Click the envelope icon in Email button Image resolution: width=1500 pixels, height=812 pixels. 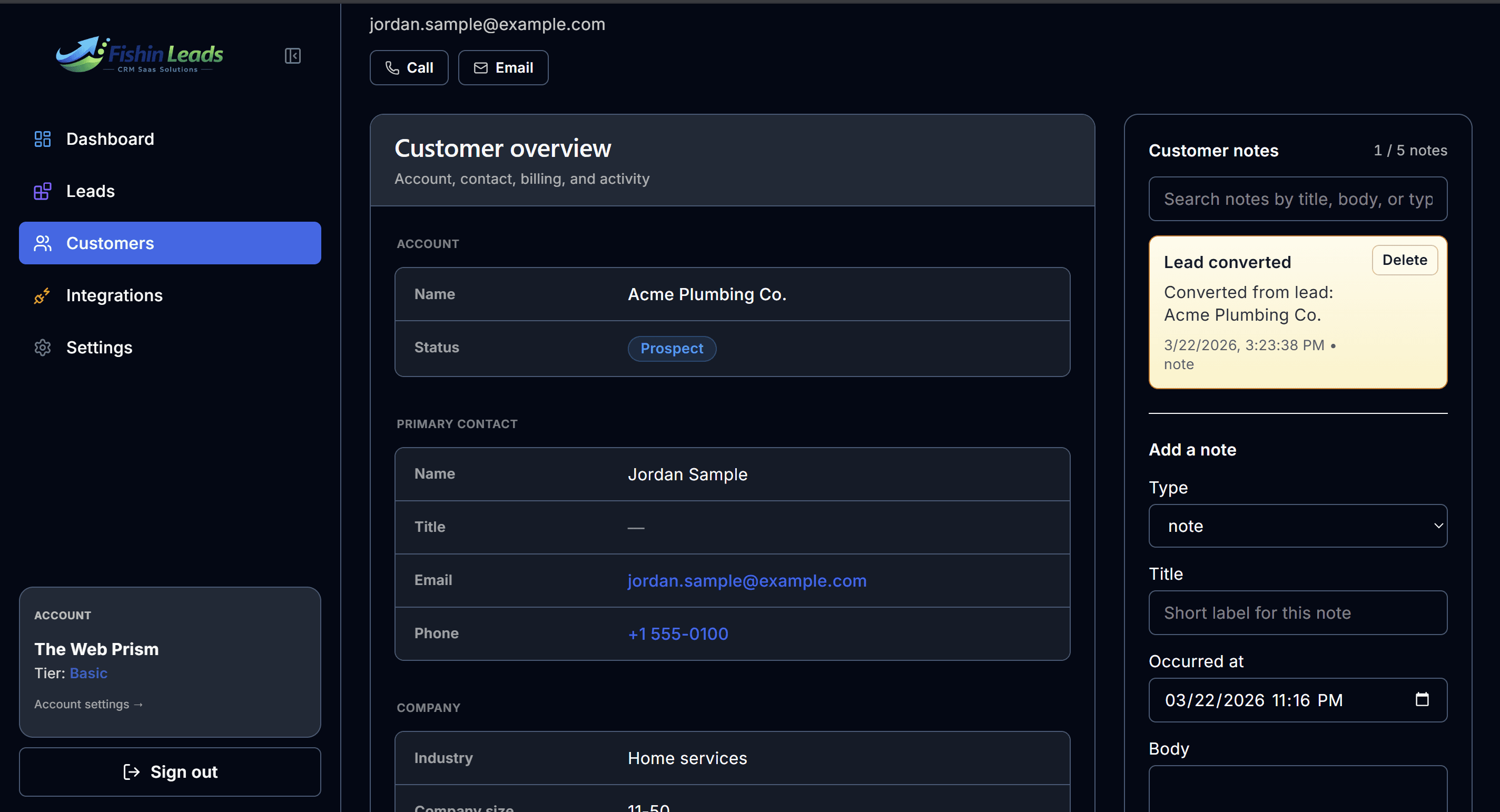480,67
